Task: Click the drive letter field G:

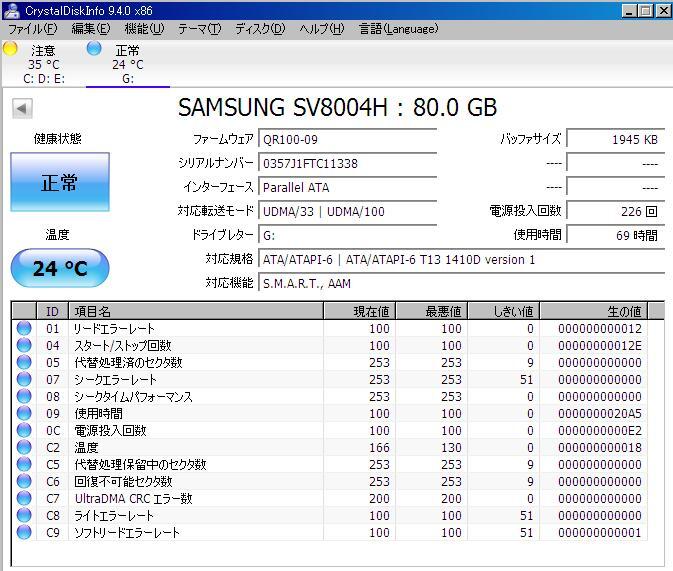Action: pyautogui.click(x=348, y=236)
